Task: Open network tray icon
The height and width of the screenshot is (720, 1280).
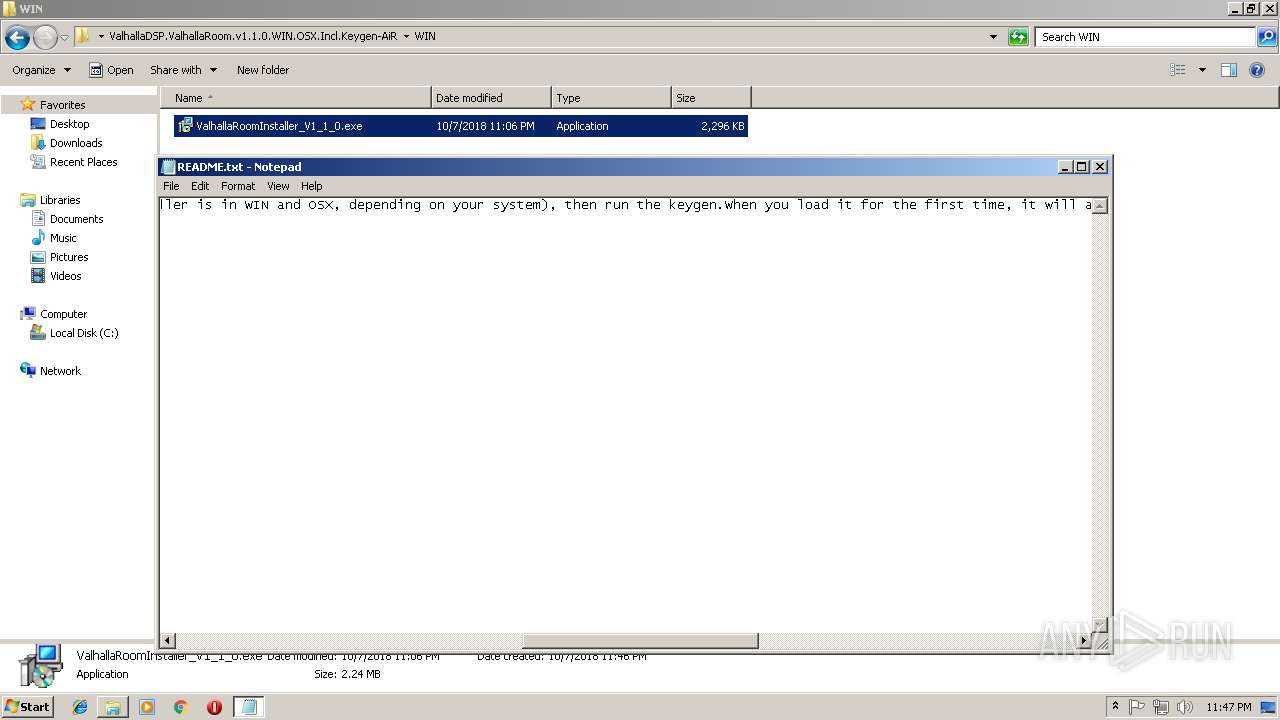Action: [1160, 707]
